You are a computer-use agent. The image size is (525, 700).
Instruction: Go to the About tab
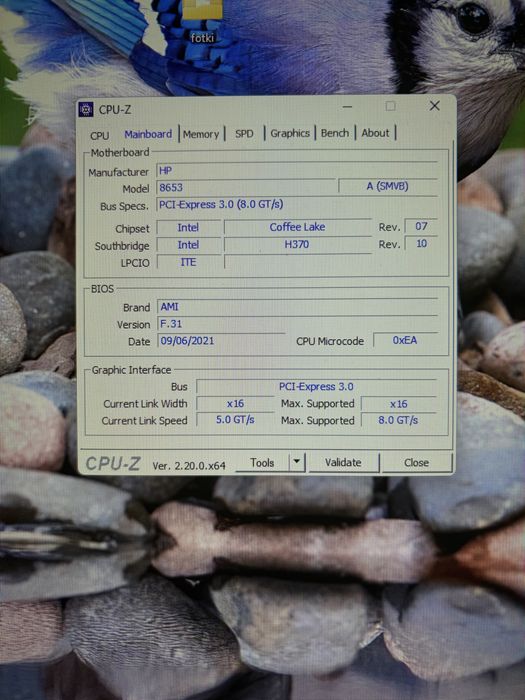tap(375, 133)
